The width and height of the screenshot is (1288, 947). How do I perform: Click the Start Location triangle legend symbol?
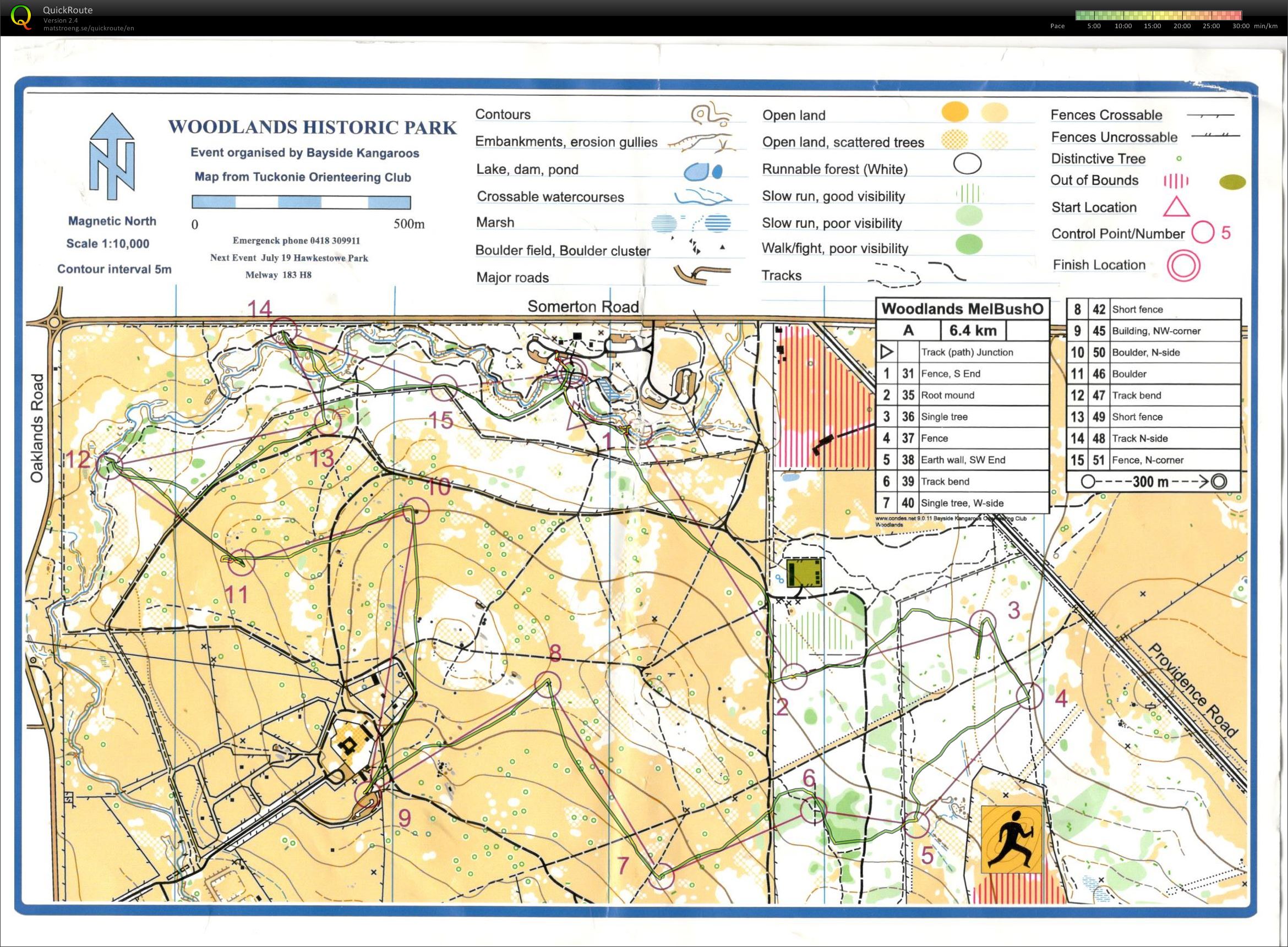(x=1176, y=206)
